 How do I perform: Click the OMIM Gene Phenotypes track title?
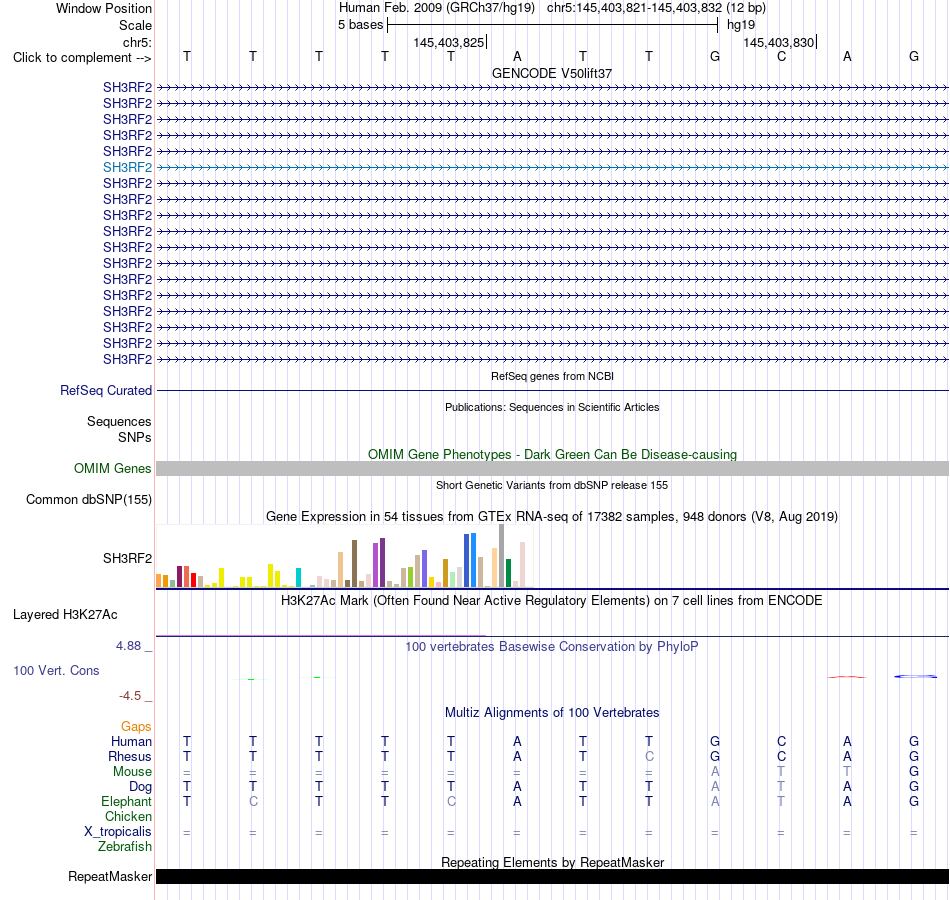[x=552, y=455]
